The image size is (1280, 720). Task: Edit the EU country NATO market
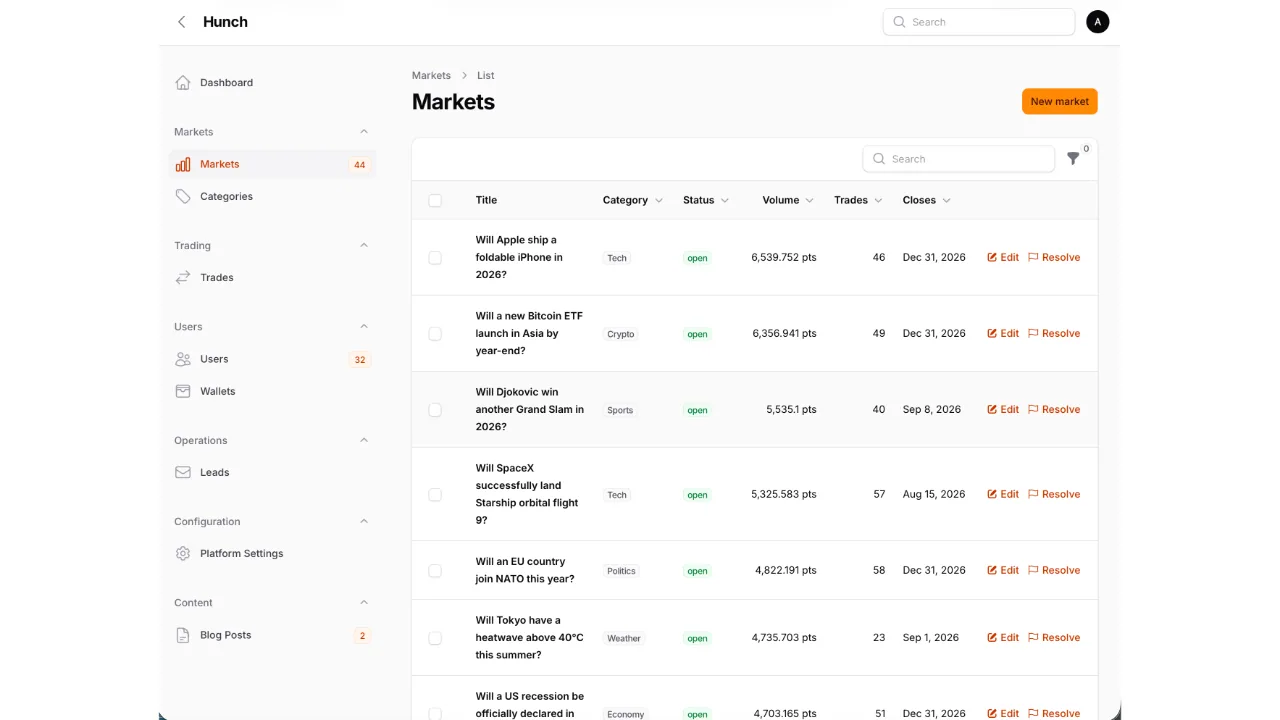(1003, 571)
